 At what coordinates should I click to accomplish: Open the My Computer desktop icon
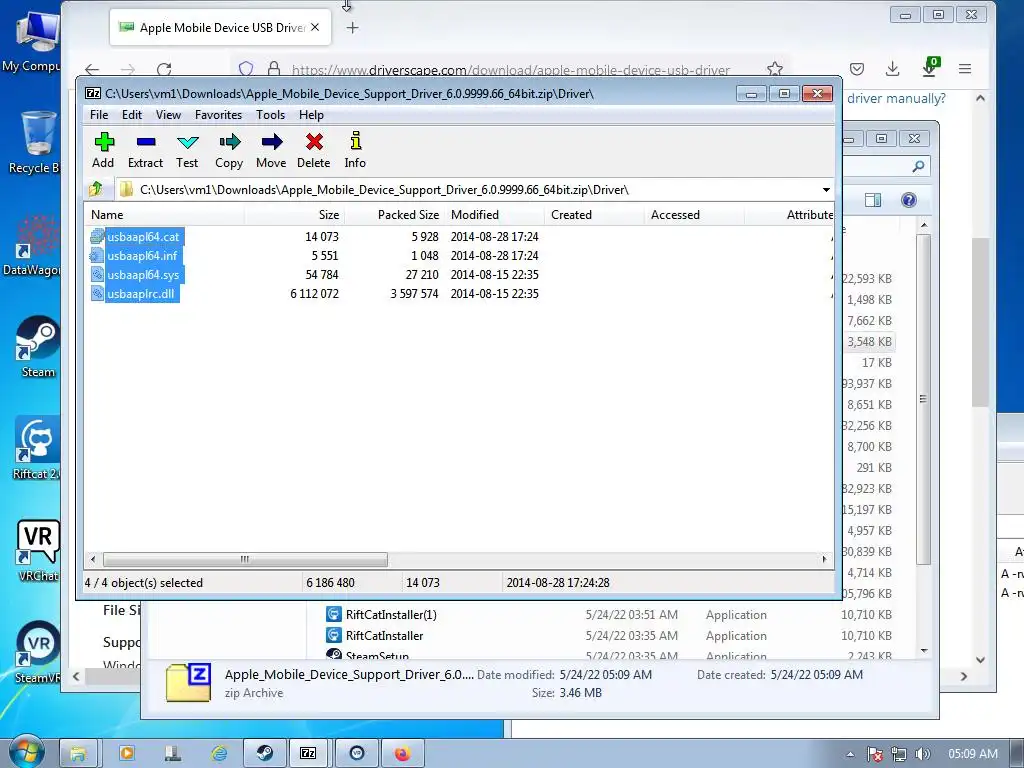[x=33, y=42]
